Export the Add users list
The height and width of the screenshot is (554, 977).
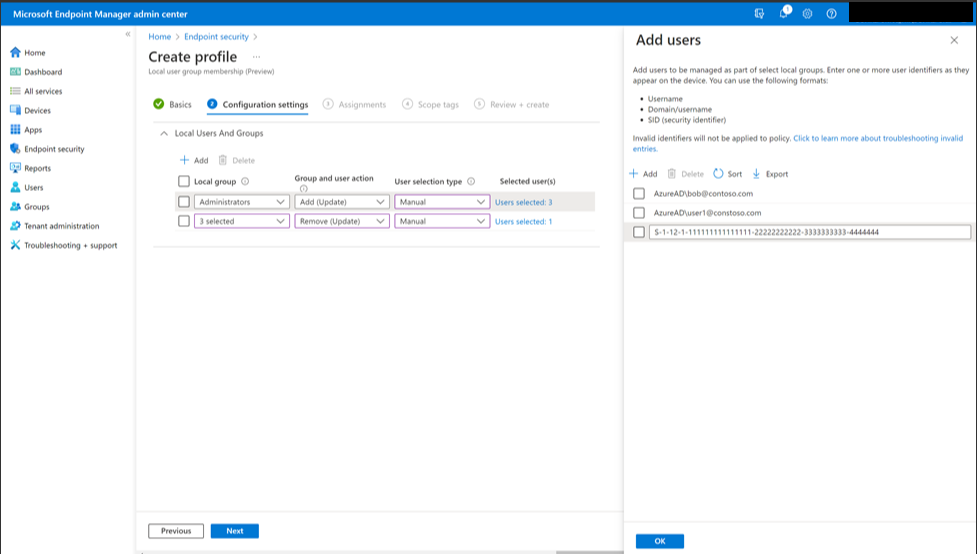pyautogui.click(x=770, y=174)
